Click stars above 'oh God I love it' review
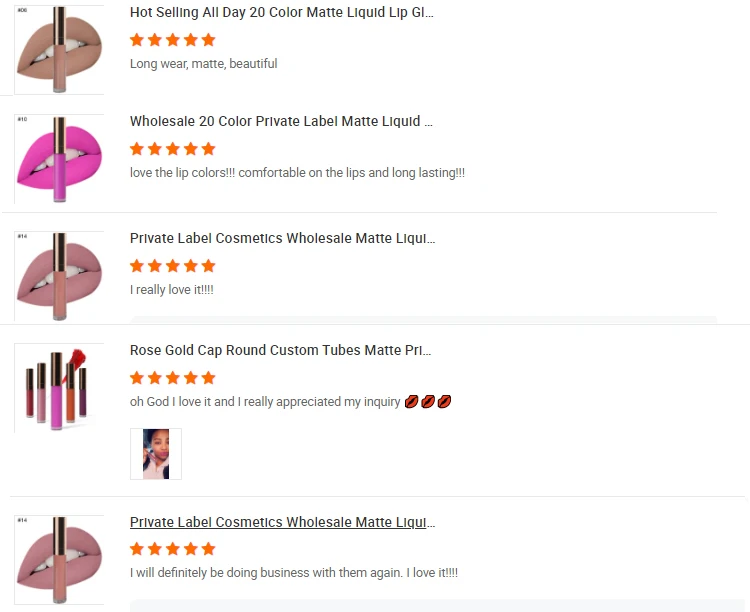Image resolution: width=750 pixels, height=612 pixels. (x=173, y=378)
